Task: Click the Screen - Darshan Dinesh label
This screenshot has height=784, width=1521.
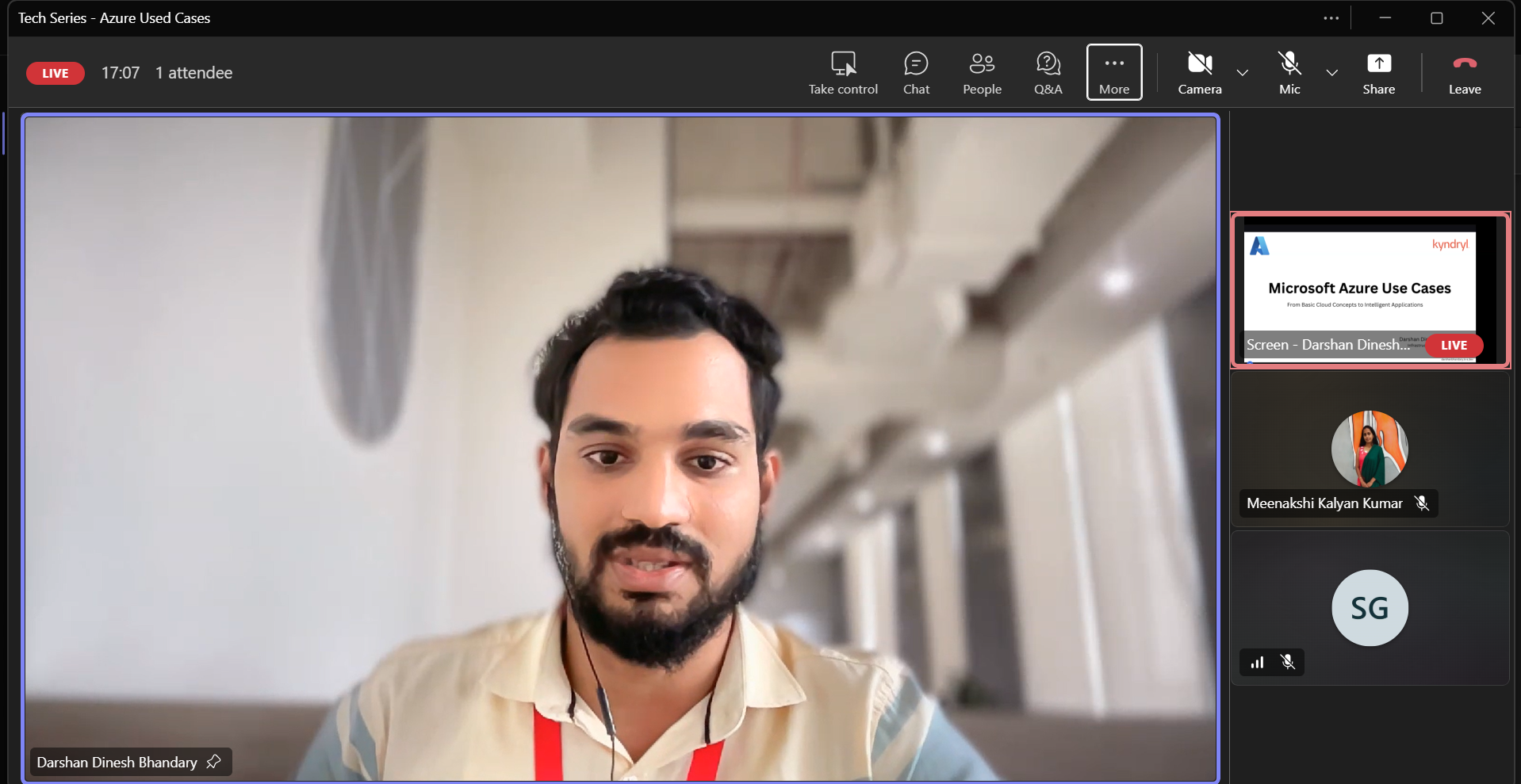Action: pos(1328,345)
